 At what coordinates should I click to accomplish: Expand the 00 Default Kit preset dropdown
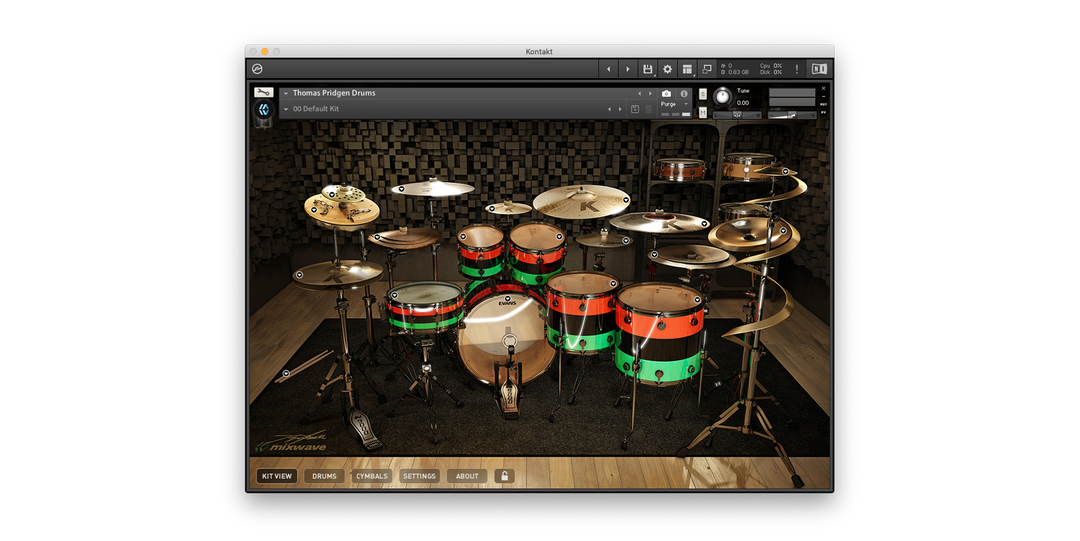point(285,108)
